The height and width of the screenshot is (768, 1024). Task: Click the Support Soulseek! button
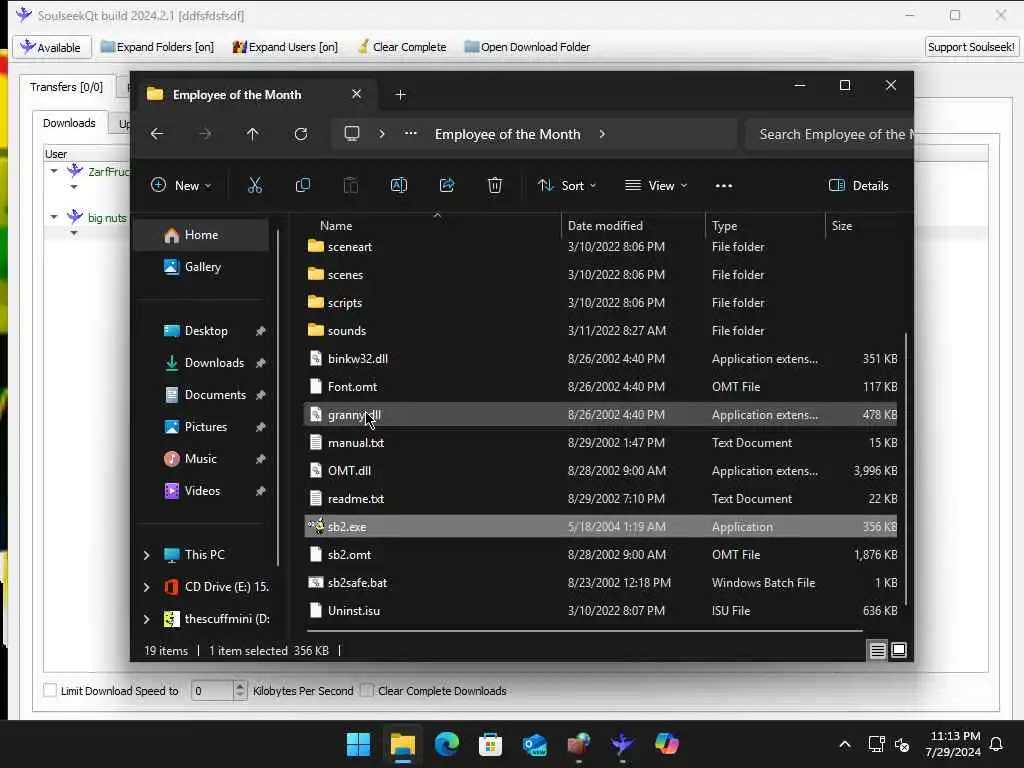tap(970, 47)
